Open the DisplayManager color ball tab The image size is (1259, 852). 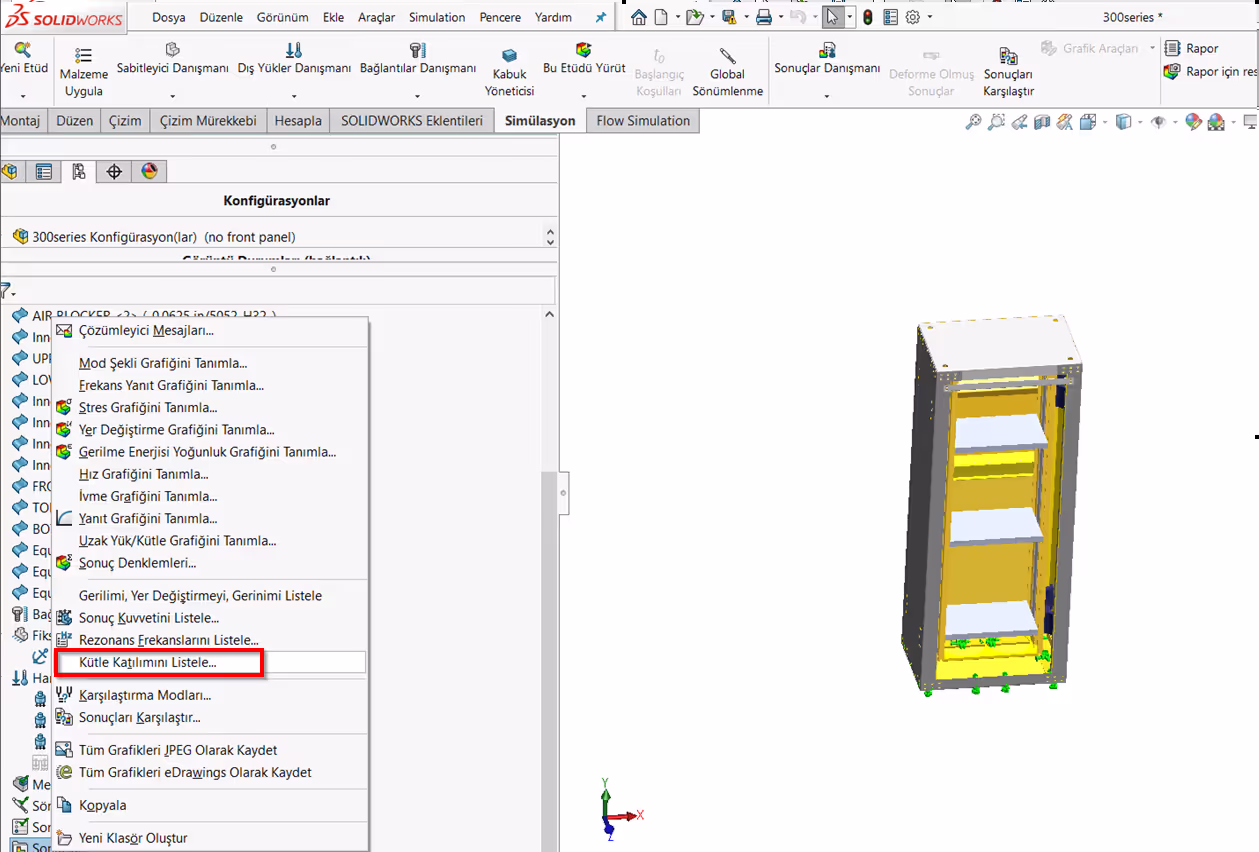[x=149, y=172]
